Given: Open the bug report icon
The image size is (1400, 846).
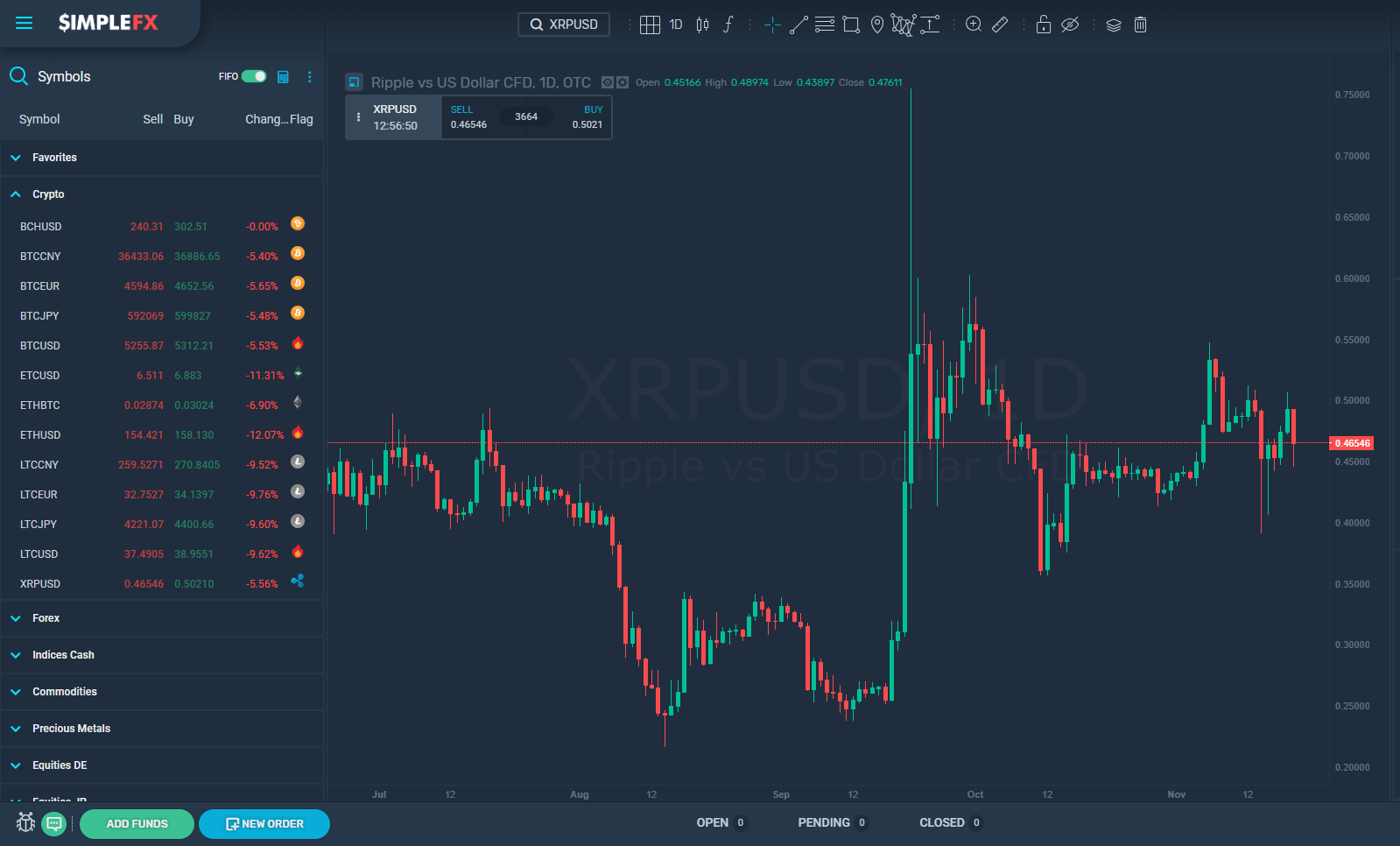Looking at the screenshot, I should (x=26, y=822).
